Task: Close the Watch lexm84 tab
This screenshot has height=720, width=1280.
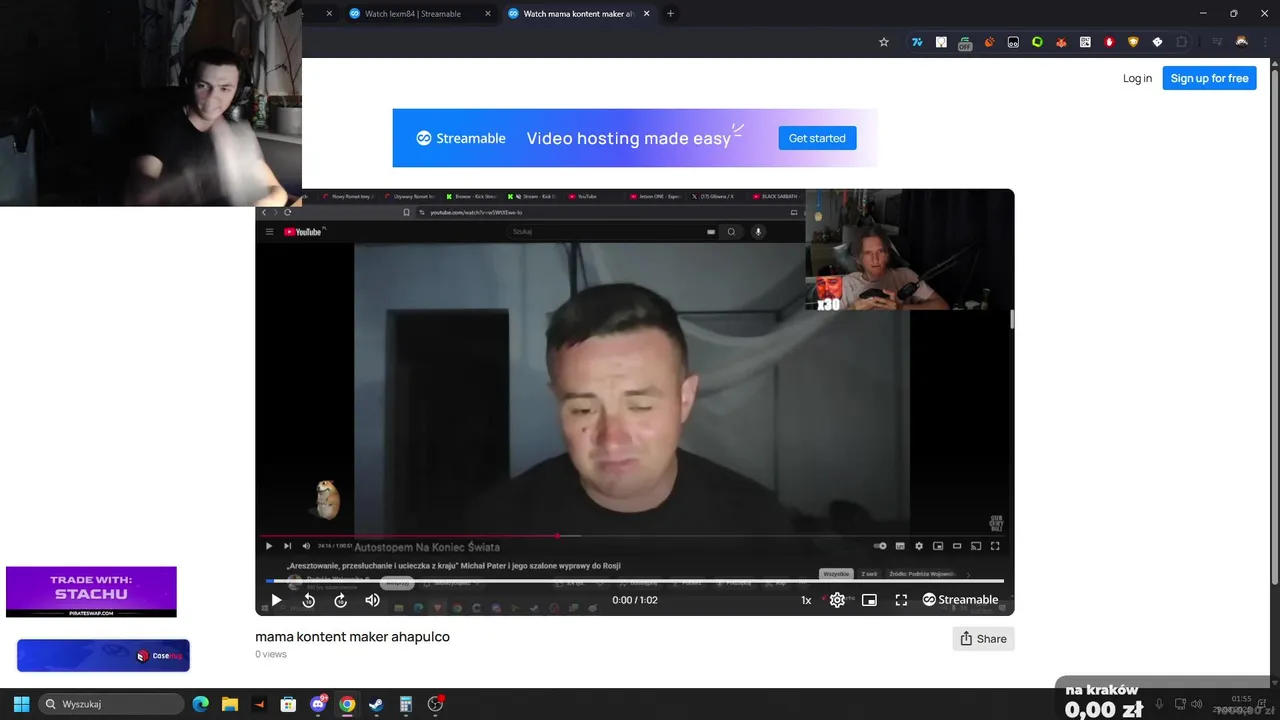Action: pyautogui.click(x=488, y=14)
